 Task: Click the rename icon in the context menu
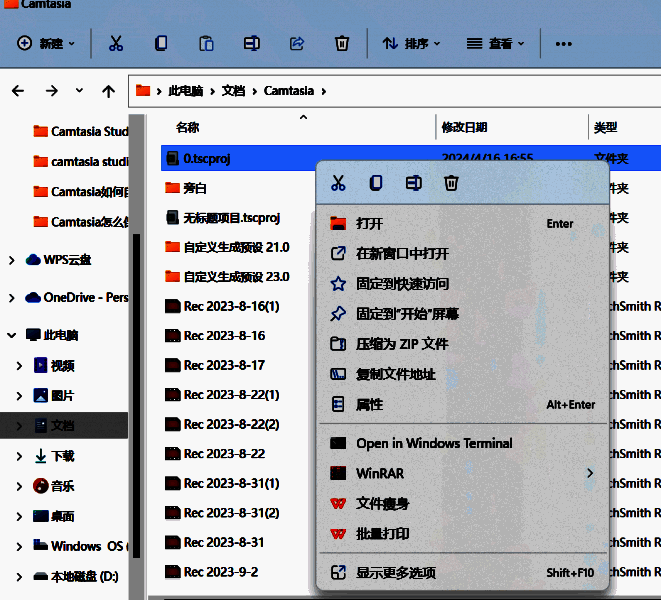(x=413, y=183)
